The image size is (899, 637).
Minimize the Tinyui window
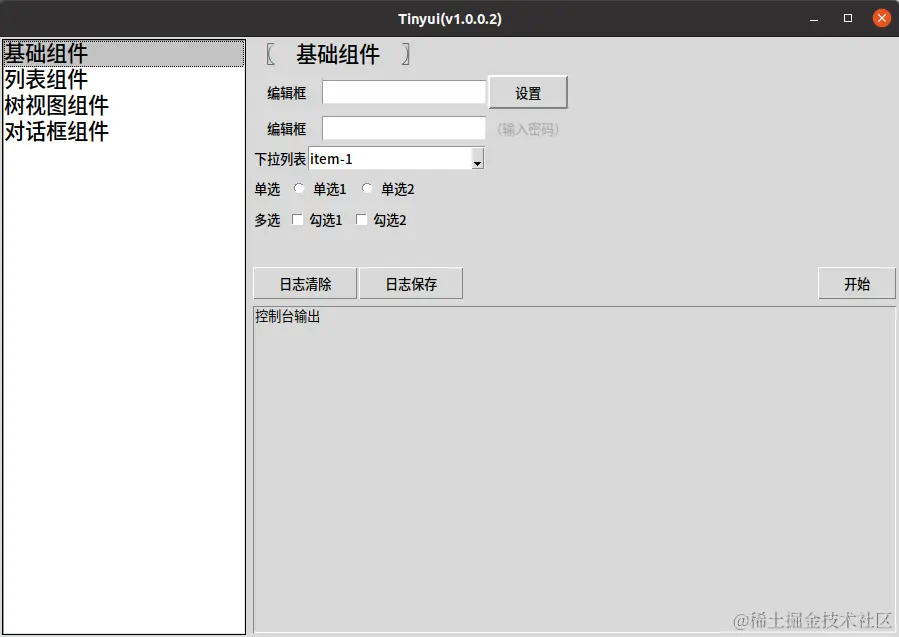click(x=814, y=19)
